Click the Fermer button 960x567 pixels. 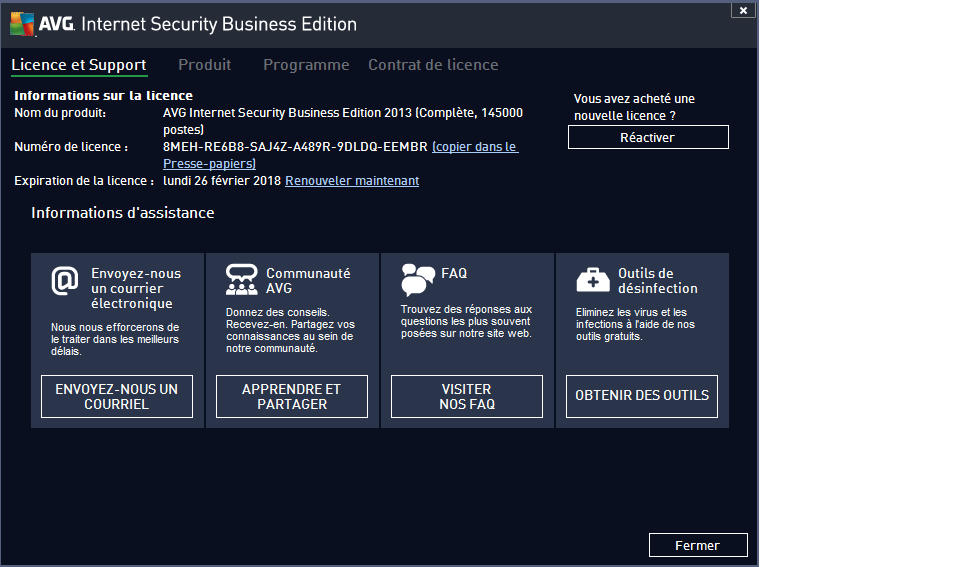click(698, 545)
